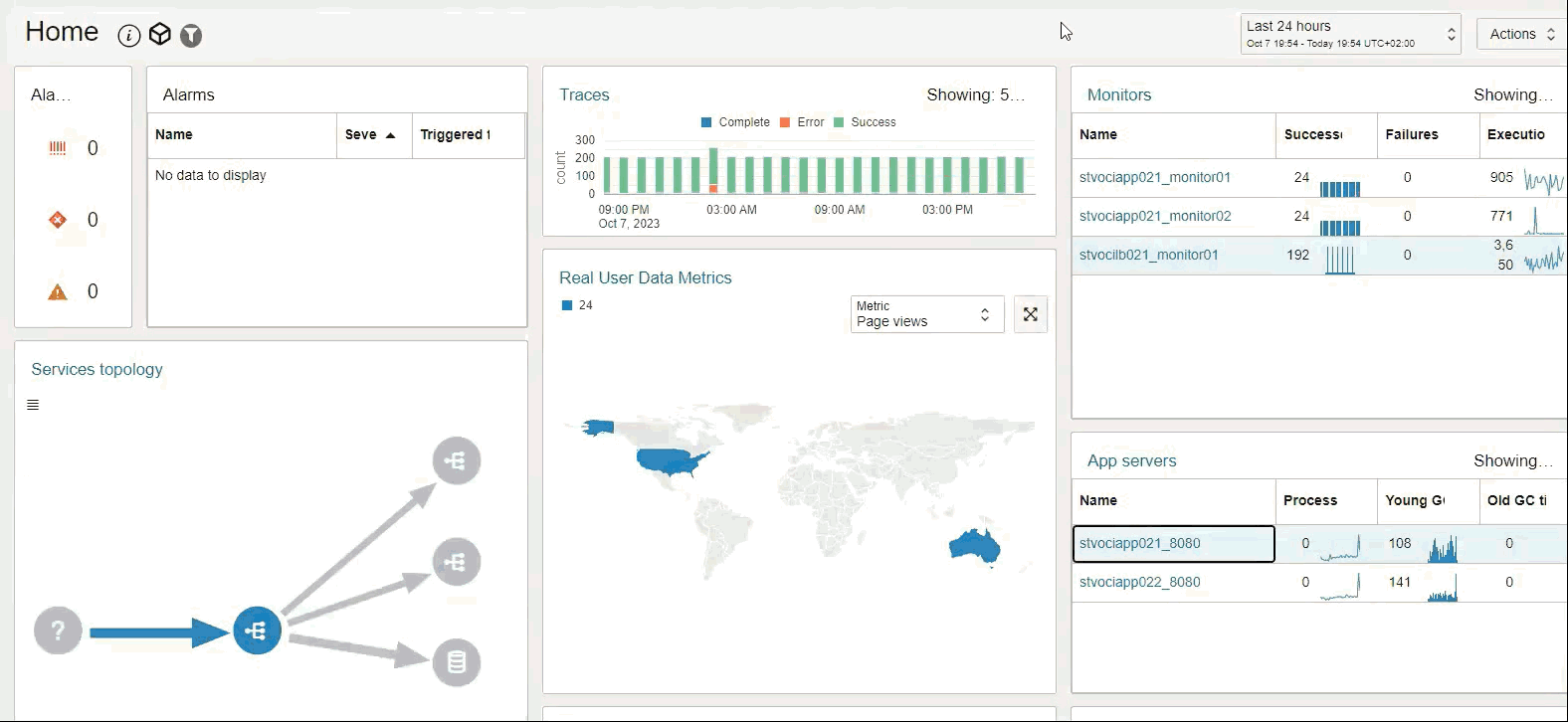Open the filter funnel icon in header
Image resolution: width=1568 pixels, height=722 pixels.
pyautogui.click(x=191, y=36)
